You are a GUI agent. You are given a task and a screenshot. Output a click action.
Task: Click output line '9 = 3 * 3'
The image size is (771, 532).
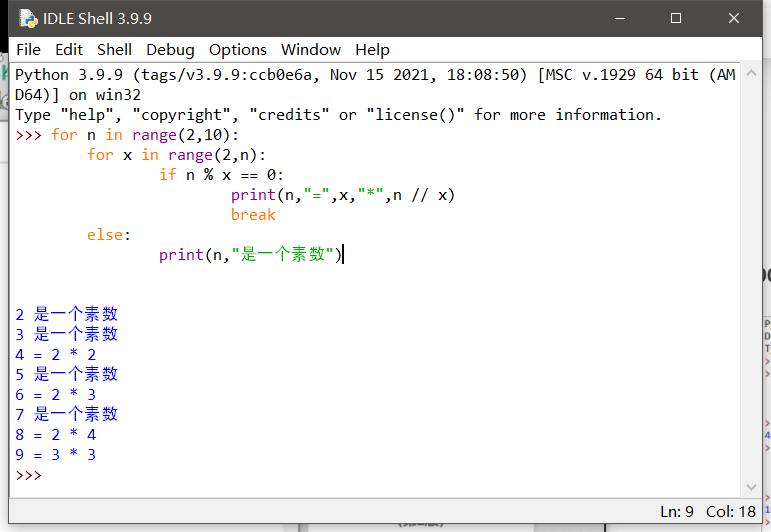56,454
